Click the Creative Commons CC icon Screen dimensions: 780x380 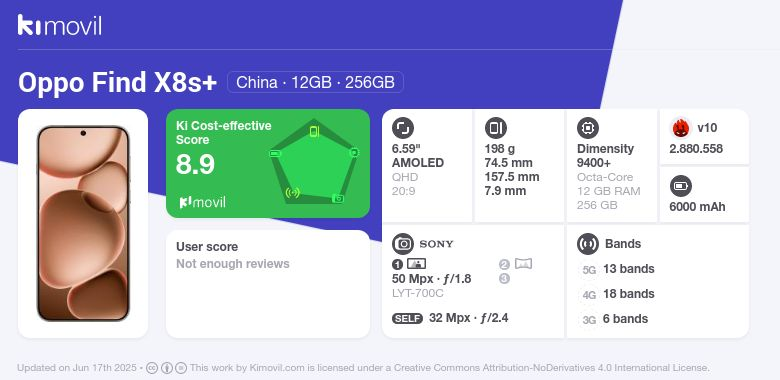pyautogui.click(x=152, y=368)
